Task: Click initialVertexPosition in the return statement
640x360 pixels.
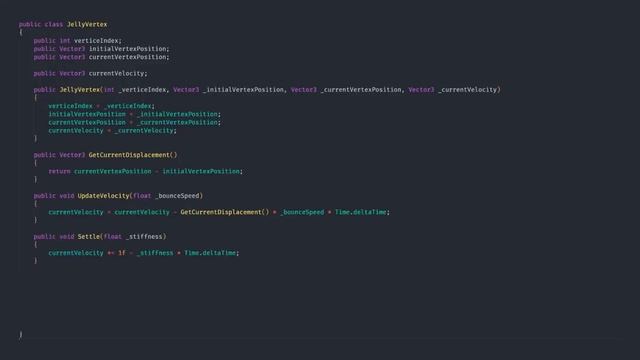Action: [201, 171]
